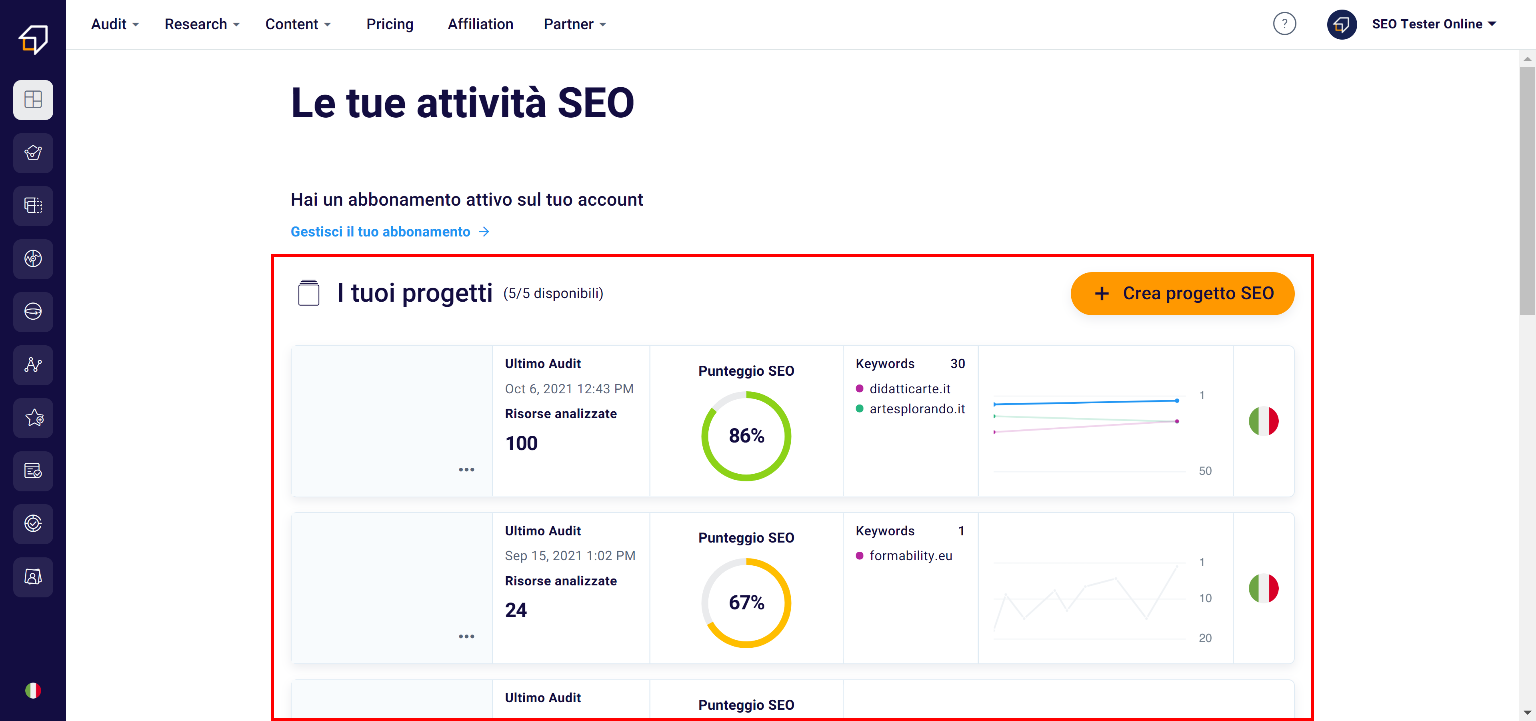Open three-dots menu of the 86% project
Image resolution: width=1536 pixels, height=721 pixels.
click(466, 469)
